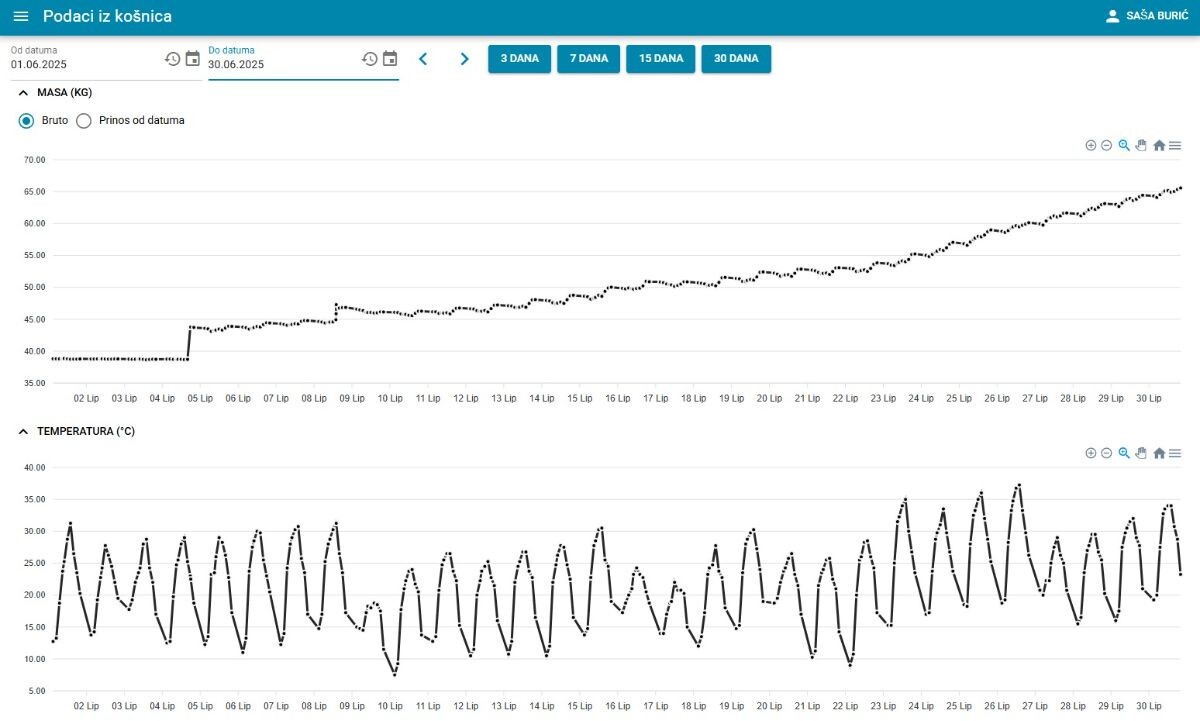Select the Bruto radio option
The height and width of the screenshot is (721, 1200).
click(x=27, y=121)
